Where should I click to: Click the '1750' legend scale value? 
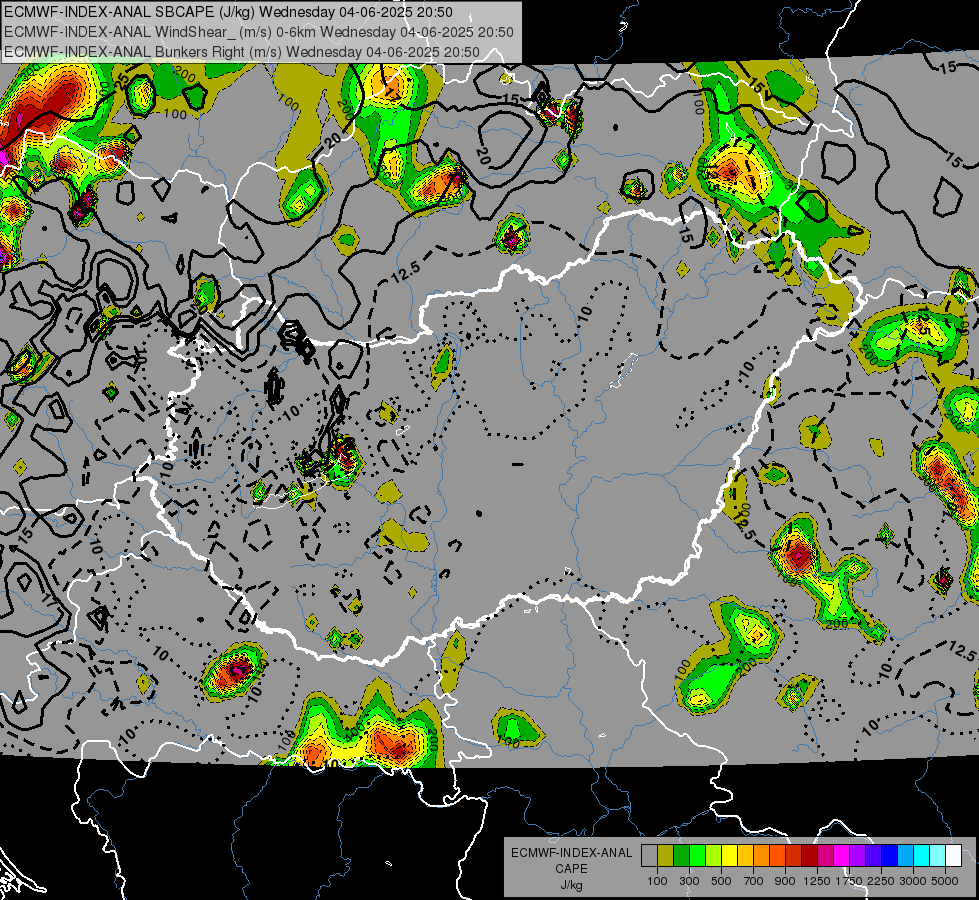849,881
